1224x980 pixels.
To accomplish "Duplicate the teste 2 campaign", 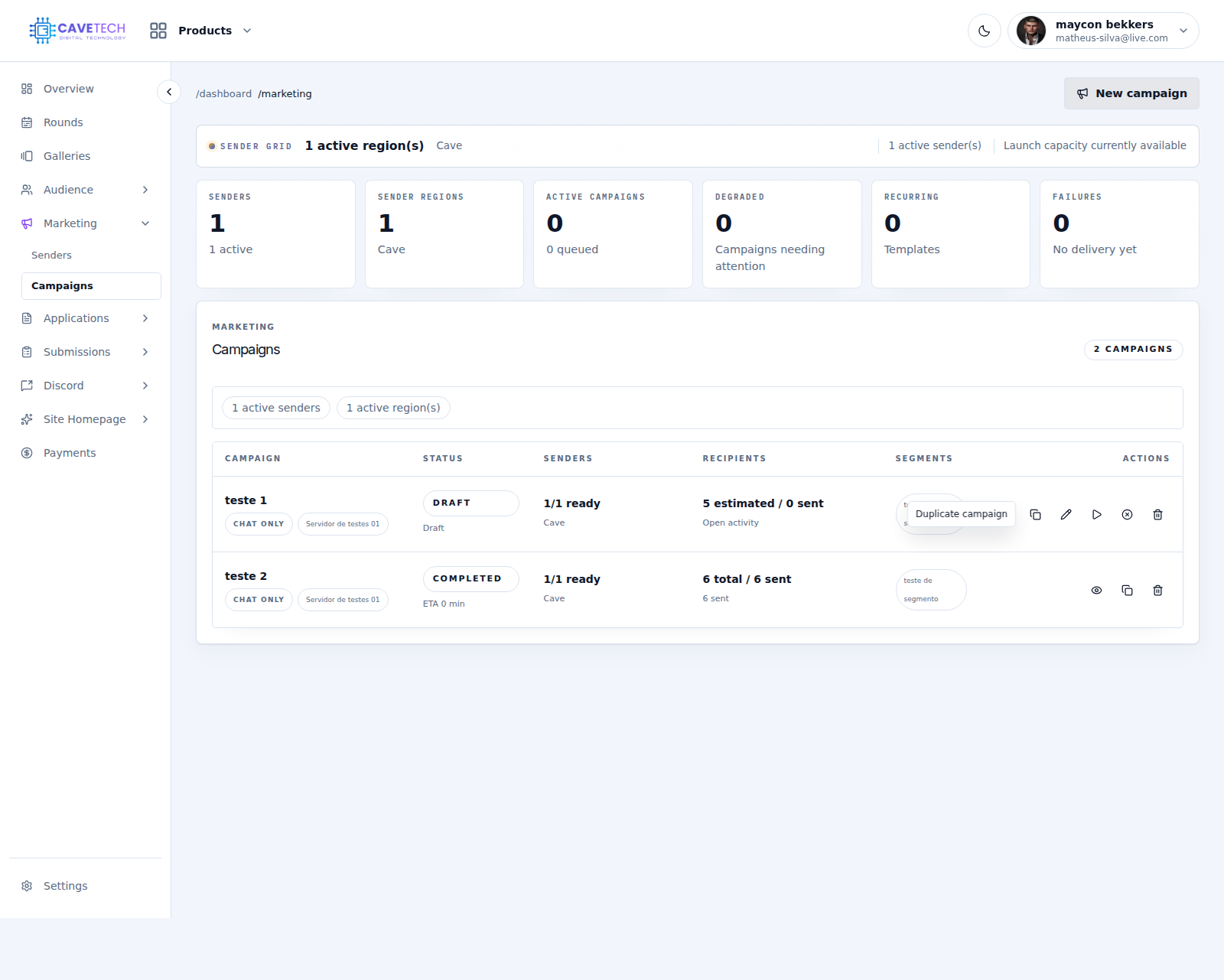I will 1127,591.
